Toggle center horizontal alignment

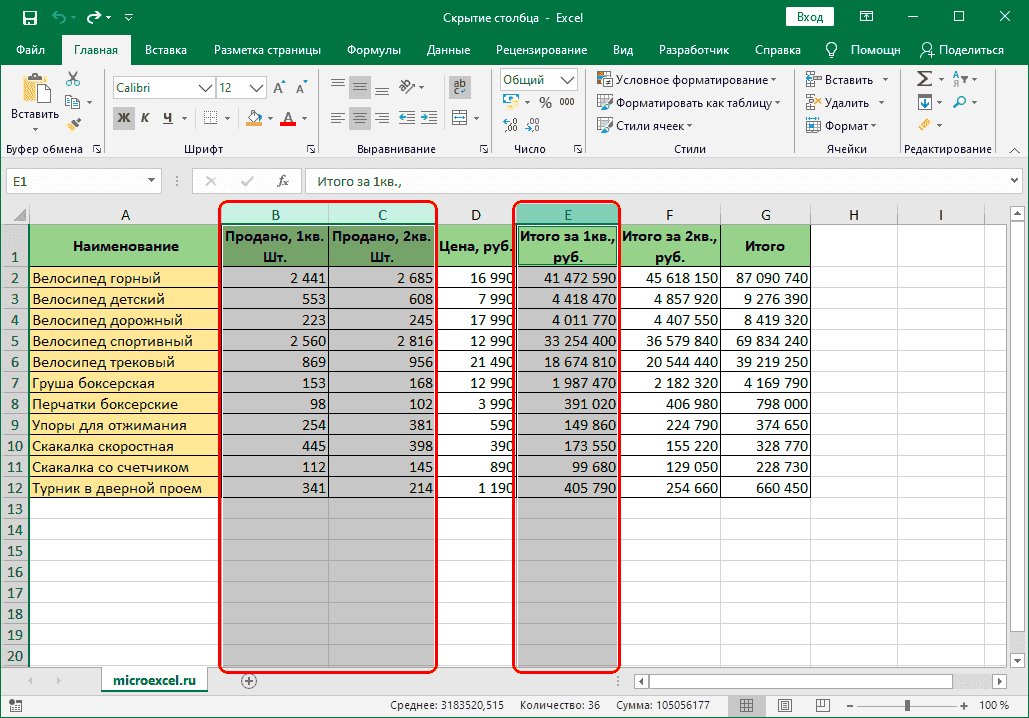coord(360,118)
